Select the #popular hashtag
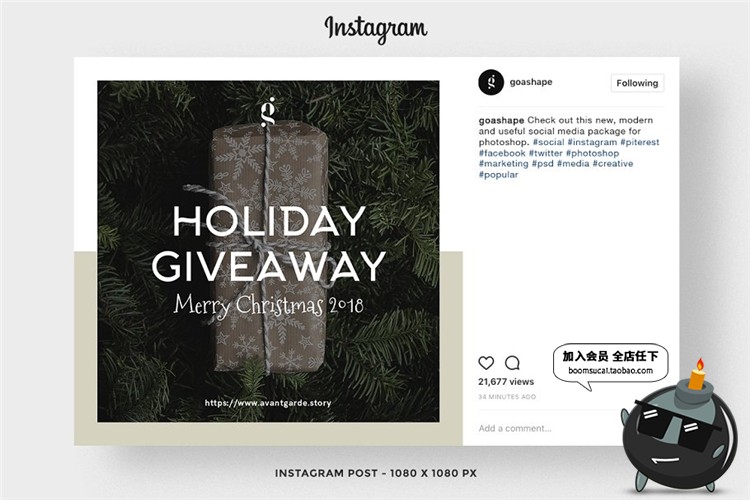 (x=498, y=175)
